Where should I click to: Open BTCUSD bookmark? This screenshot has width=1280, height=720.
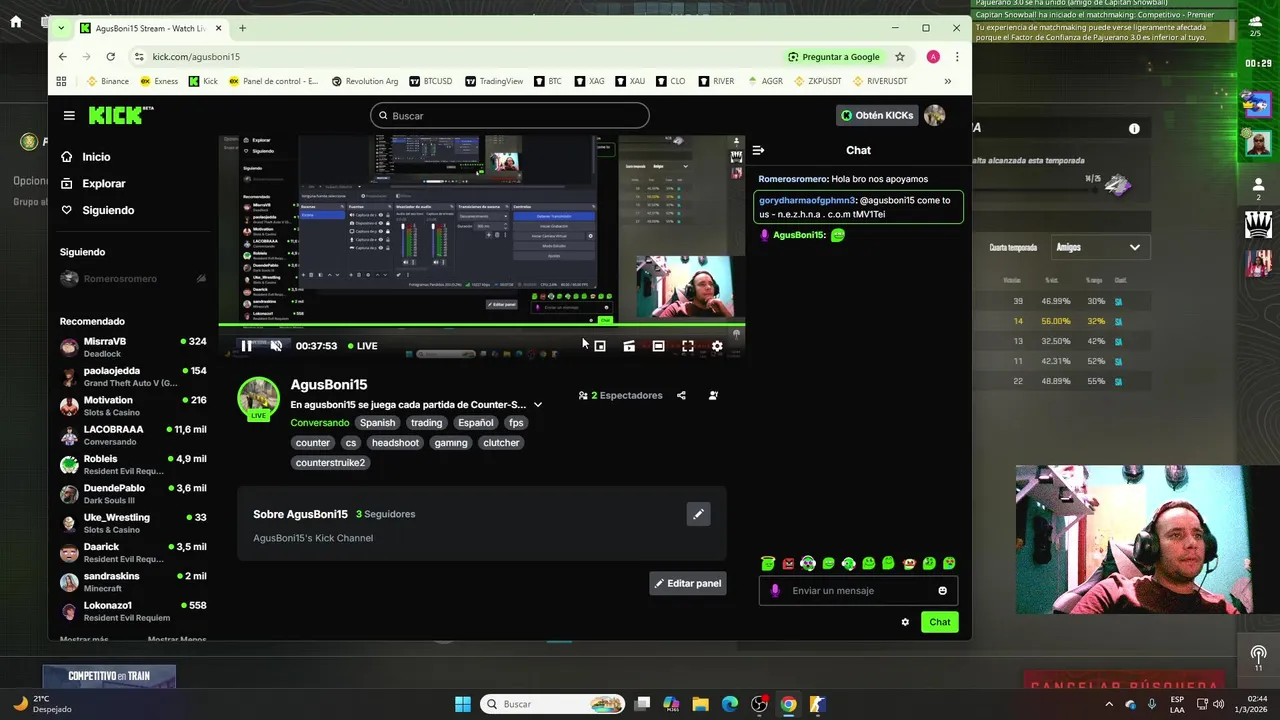(430, 81)
